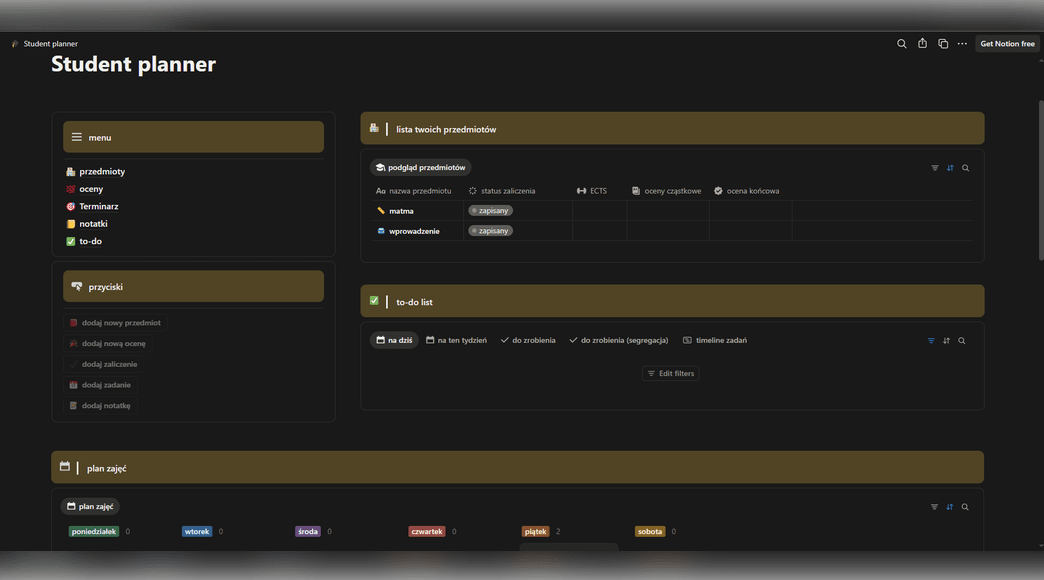Open the przedmioty menu link
Viewport: 1044px width, 580px height.
pos(101,172)
